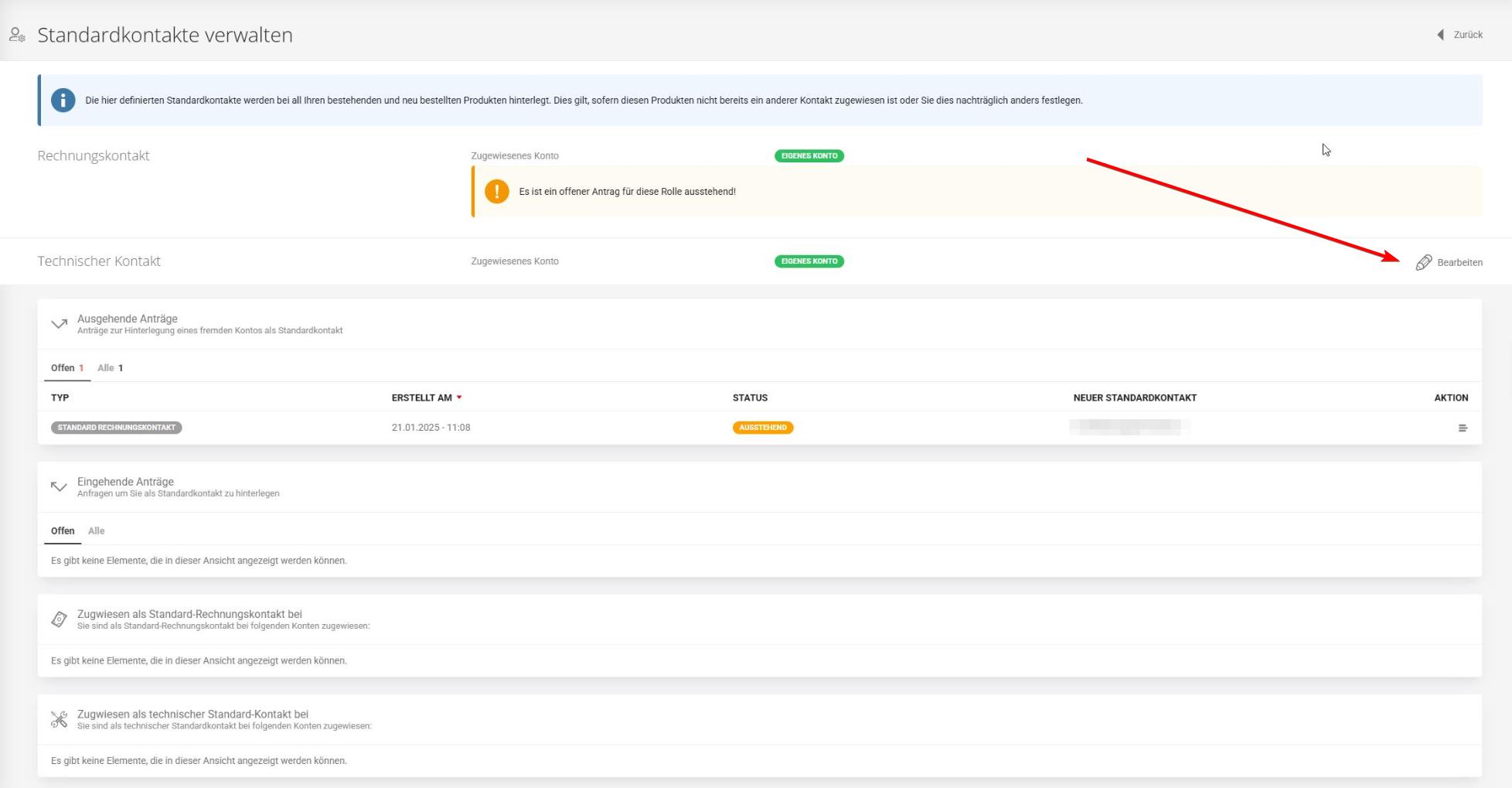Click Zugewiesen als technischer Standard-Kontakt bei heading
Screen dimensions: 1512x788
coord(192,715)
